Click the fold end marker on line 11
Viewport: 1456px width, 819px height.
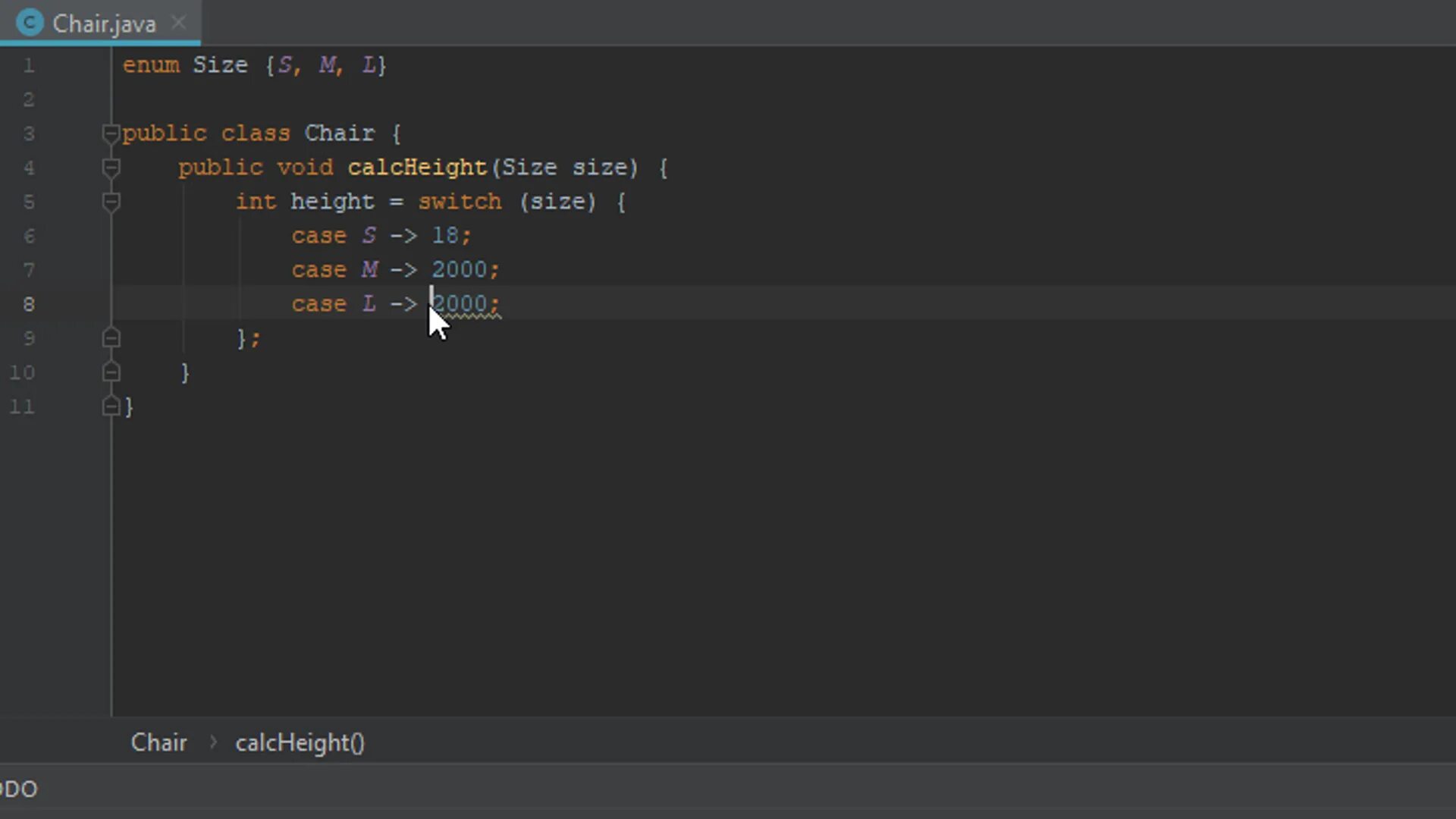pos(111,406)
